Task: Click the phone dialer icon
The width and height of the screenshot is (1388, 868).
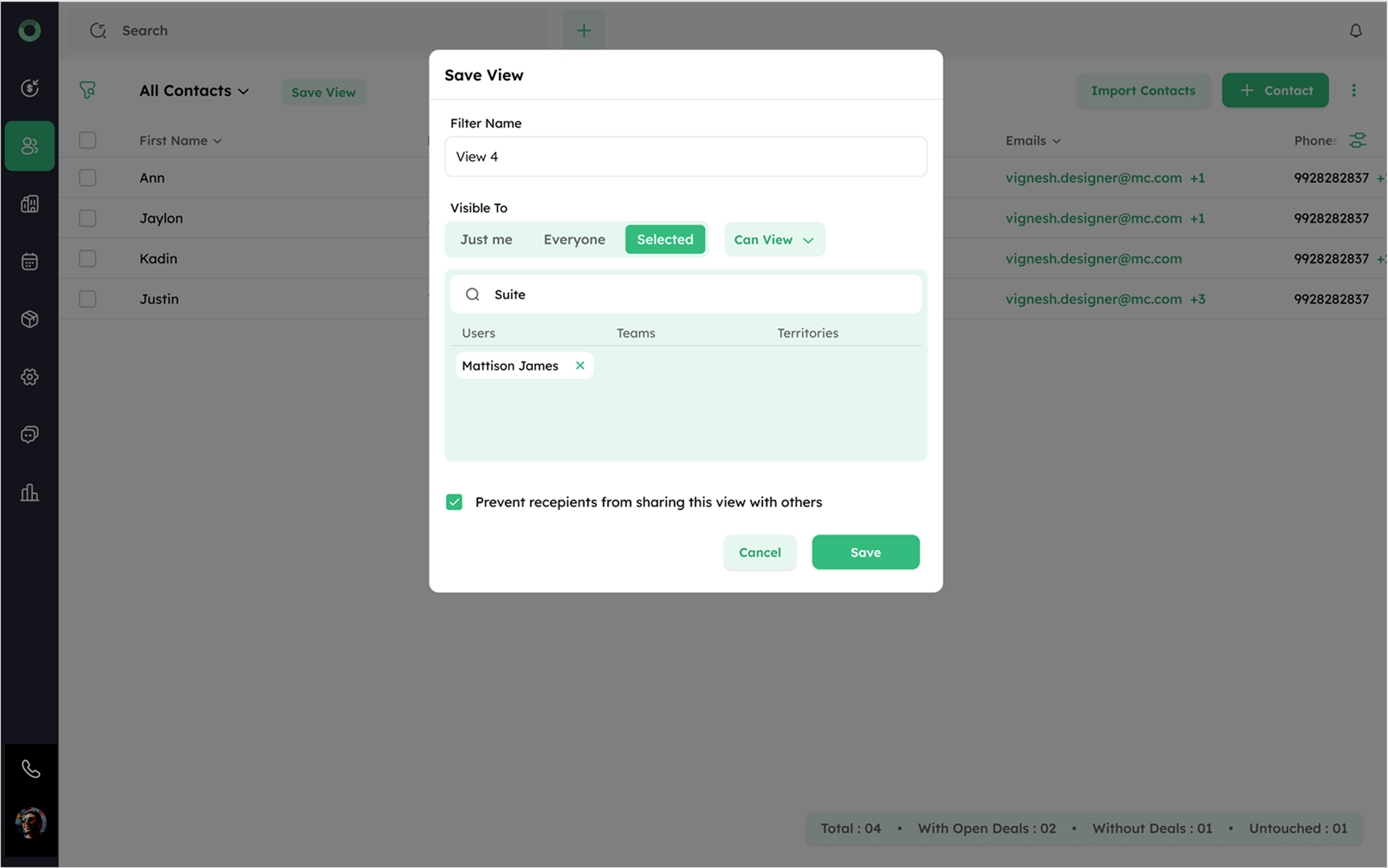Action: click(x=30, y=769)
